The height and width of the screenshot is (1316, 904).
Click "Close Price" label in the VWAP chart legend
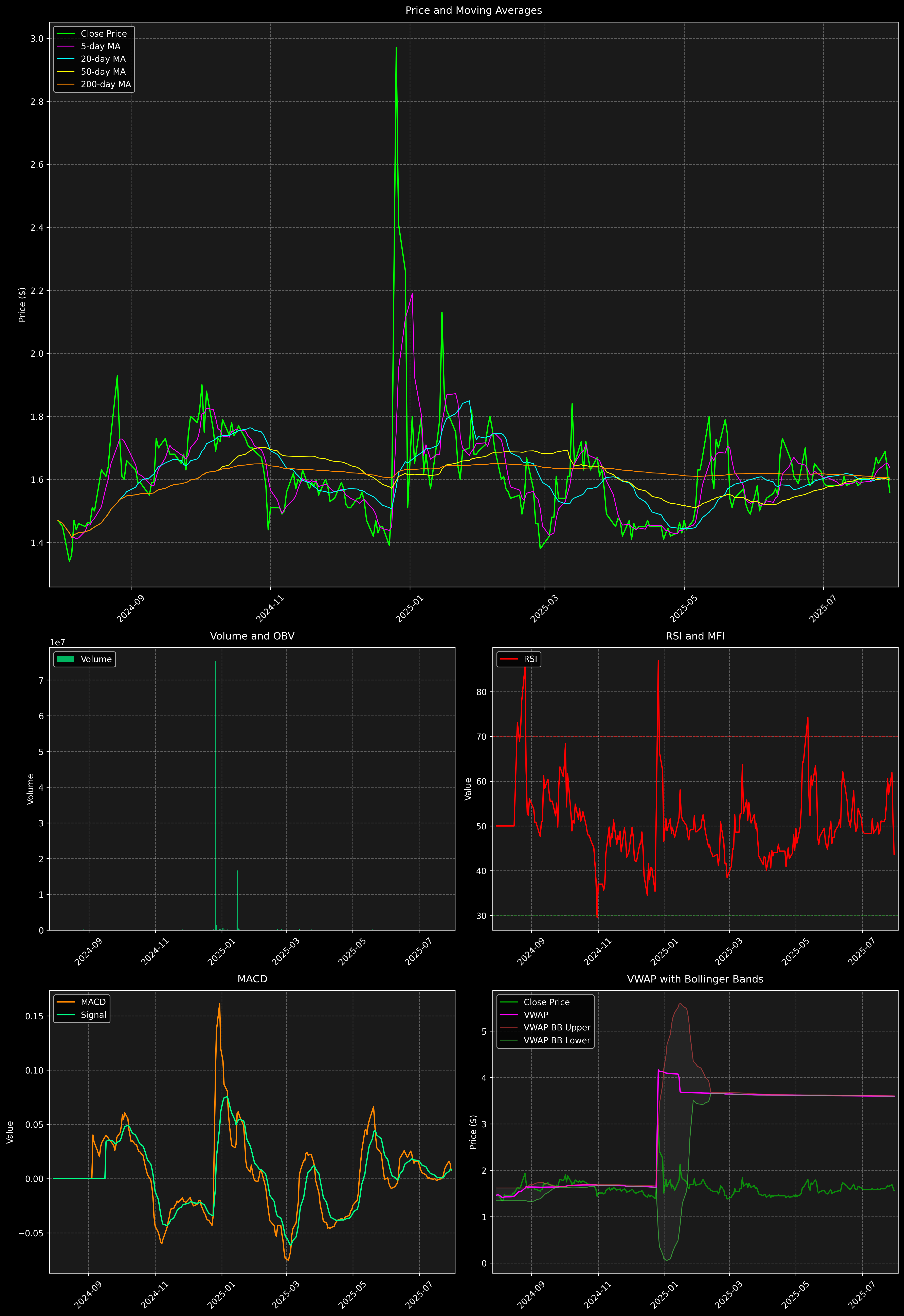[547, 1002]
